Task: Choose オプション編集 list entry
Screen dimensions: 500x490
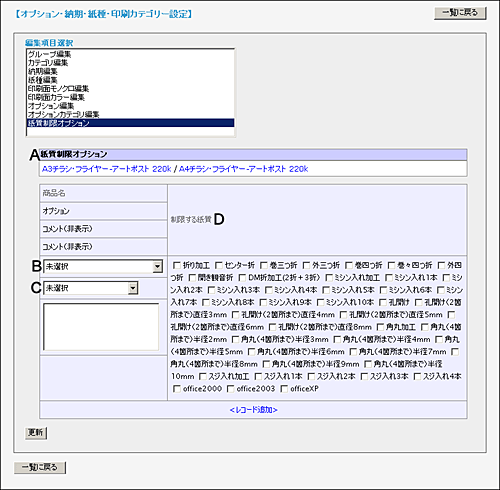Action: [51, 106]
